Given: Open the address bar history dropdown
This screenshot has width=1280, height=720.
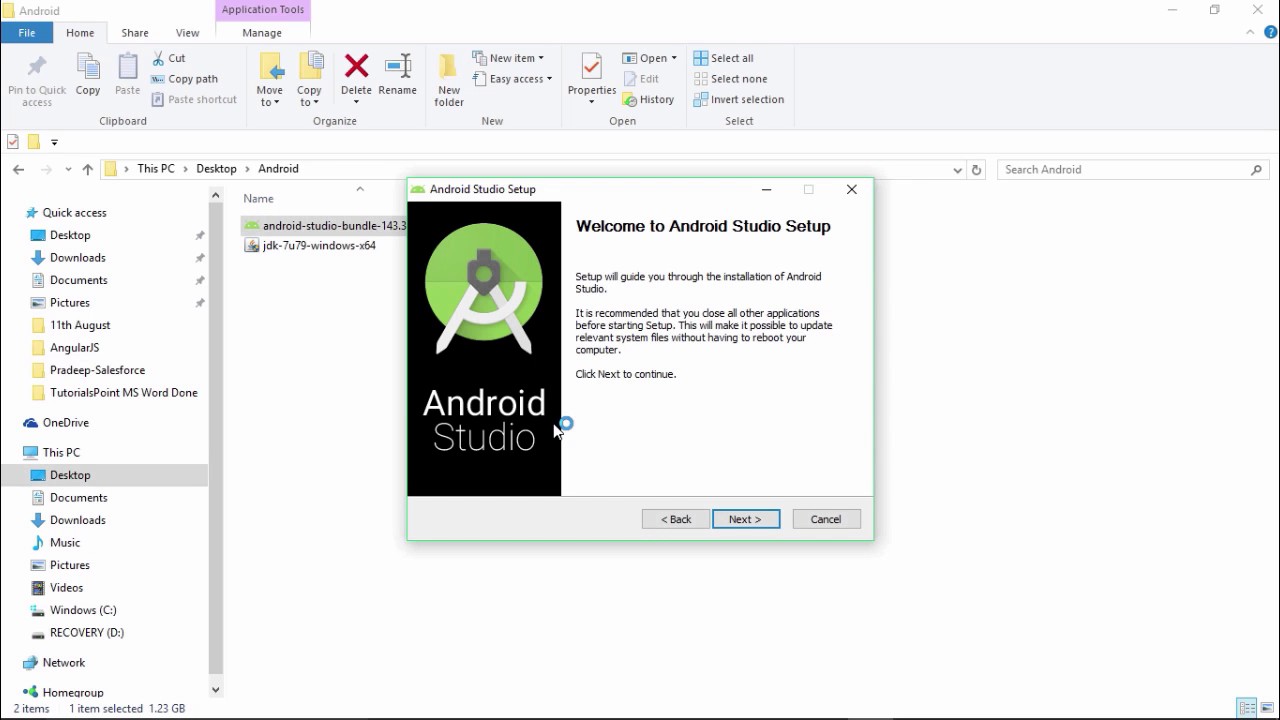Looking at the screenshot, I should click(958, 170).
